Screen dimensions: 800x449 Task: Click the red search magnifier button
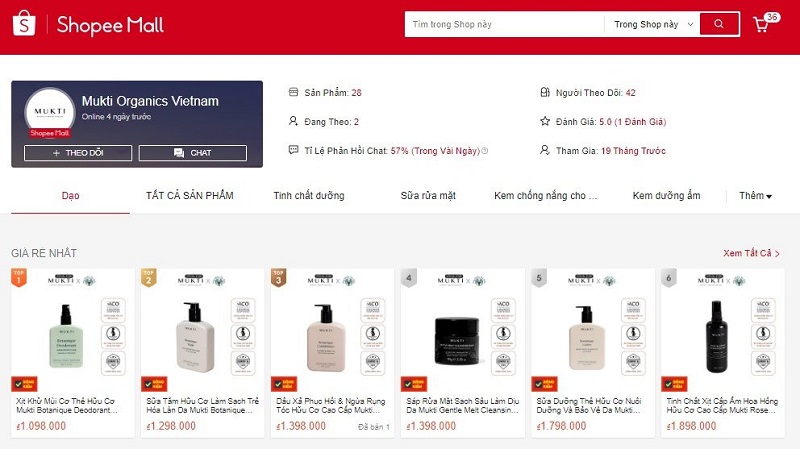719,24
